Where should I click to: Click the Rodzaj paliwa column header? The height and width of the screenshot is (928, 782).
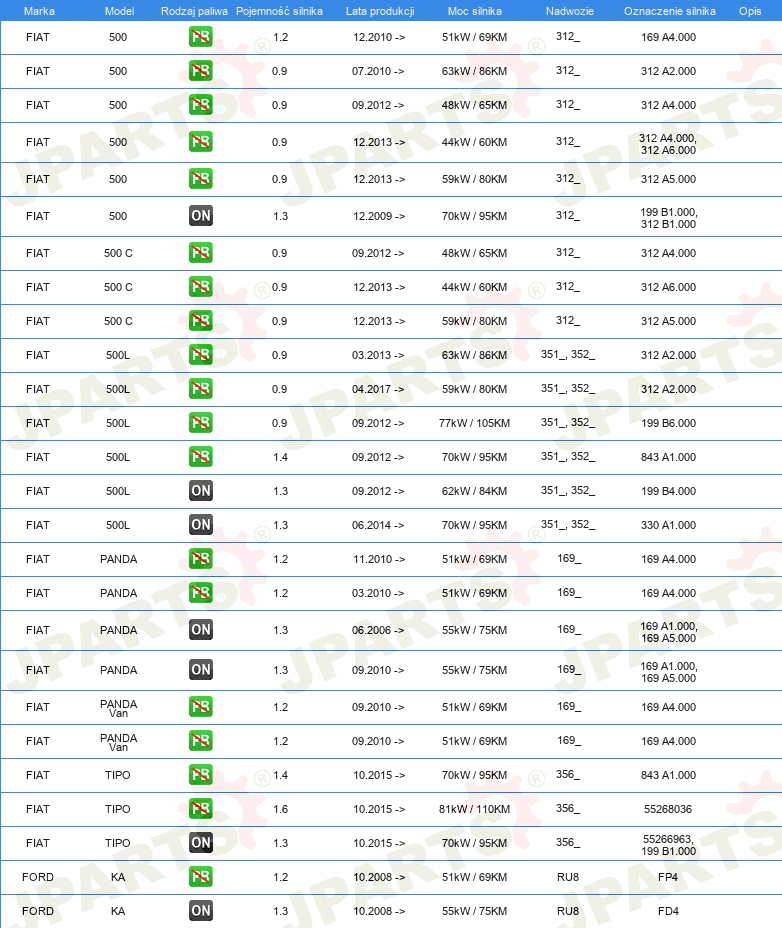click(x=194, y=11)
